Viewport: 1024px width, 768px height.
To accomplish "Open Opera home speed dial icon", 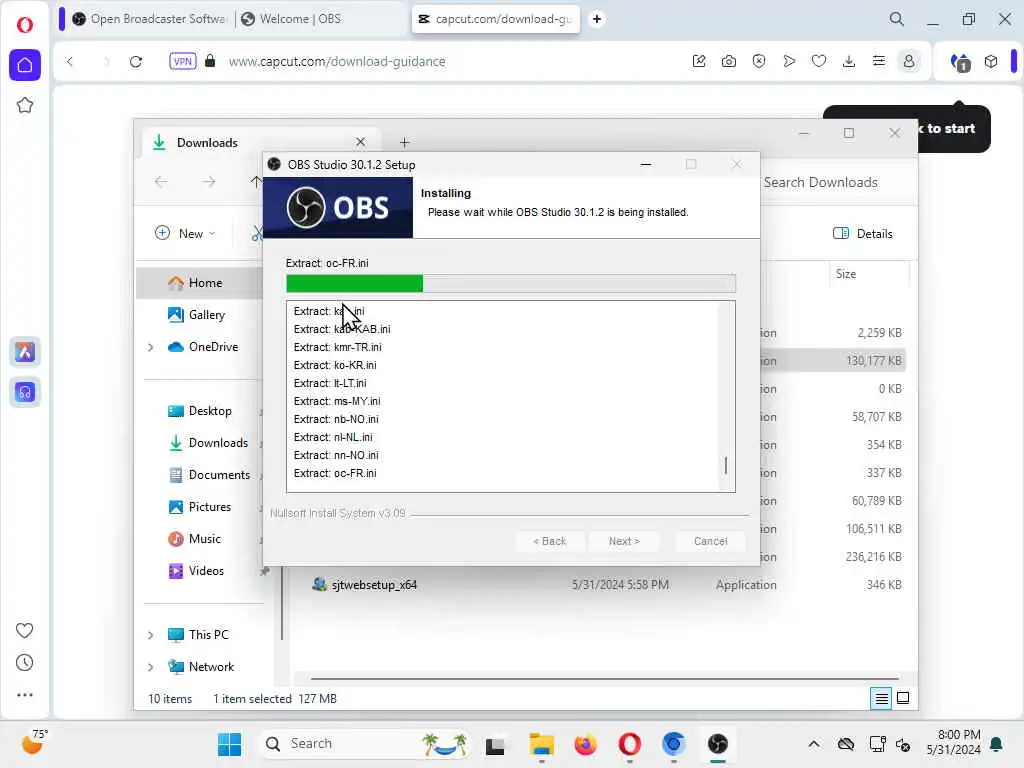I will pyautogui.click(x=25, y=65).
